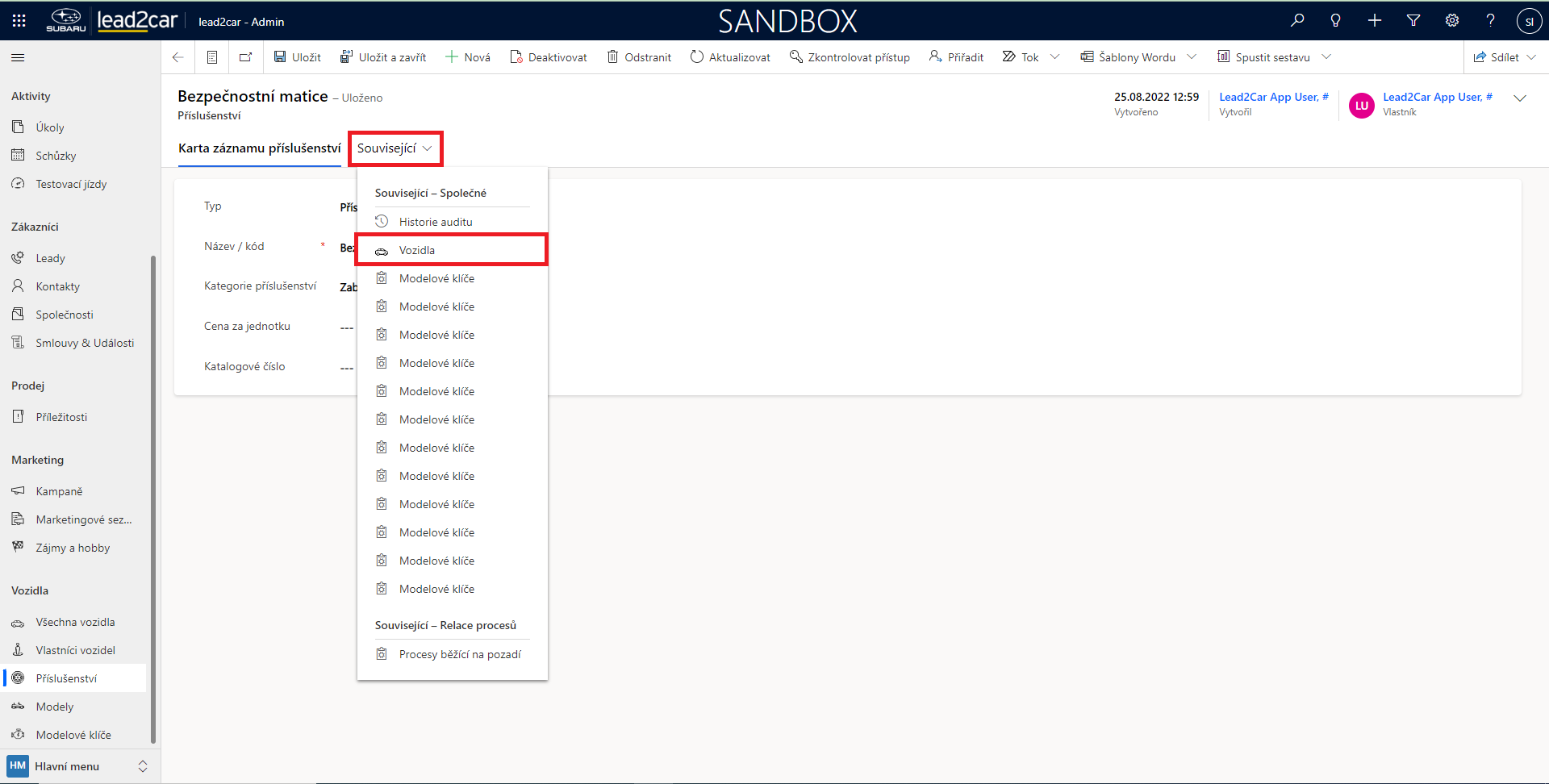
Task: Expand the Šablony Wordu dropdown arrow
Action: click(x=1192, y=57)
